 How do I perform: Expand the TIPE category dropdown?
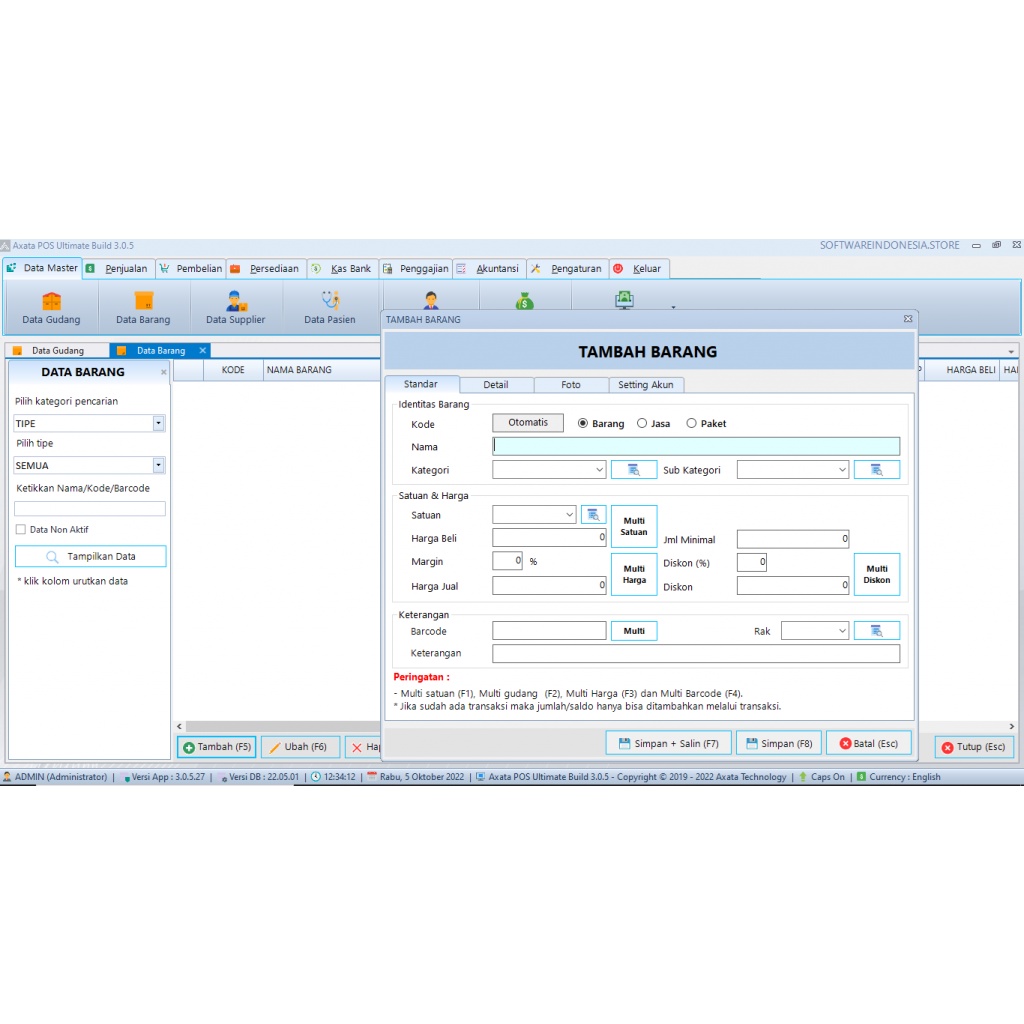158,422
